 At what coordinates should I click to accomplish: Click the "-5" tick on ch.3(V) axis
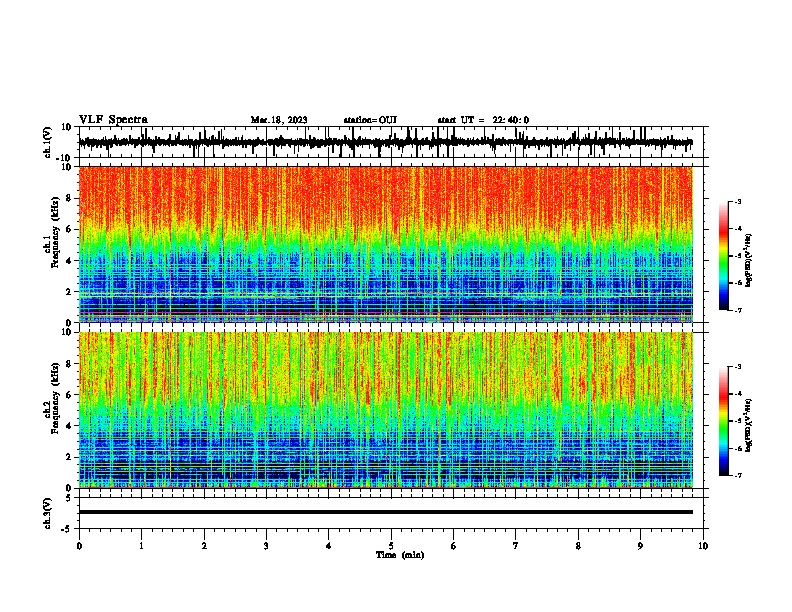pyautogui.click(x=67, y=529)
